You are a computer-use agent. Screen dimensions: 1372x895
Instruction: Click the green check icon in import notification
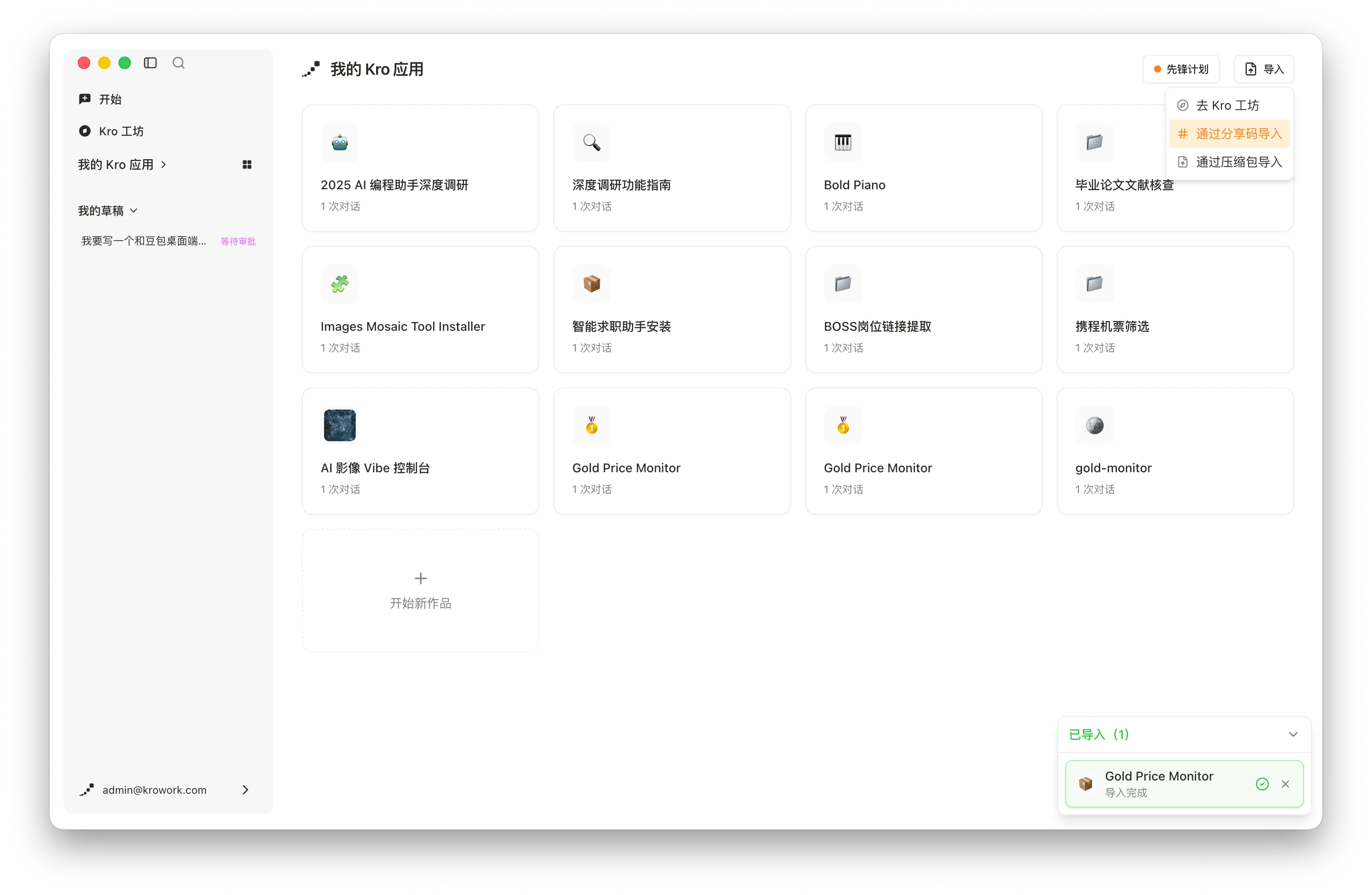[x=1262, y=784]
